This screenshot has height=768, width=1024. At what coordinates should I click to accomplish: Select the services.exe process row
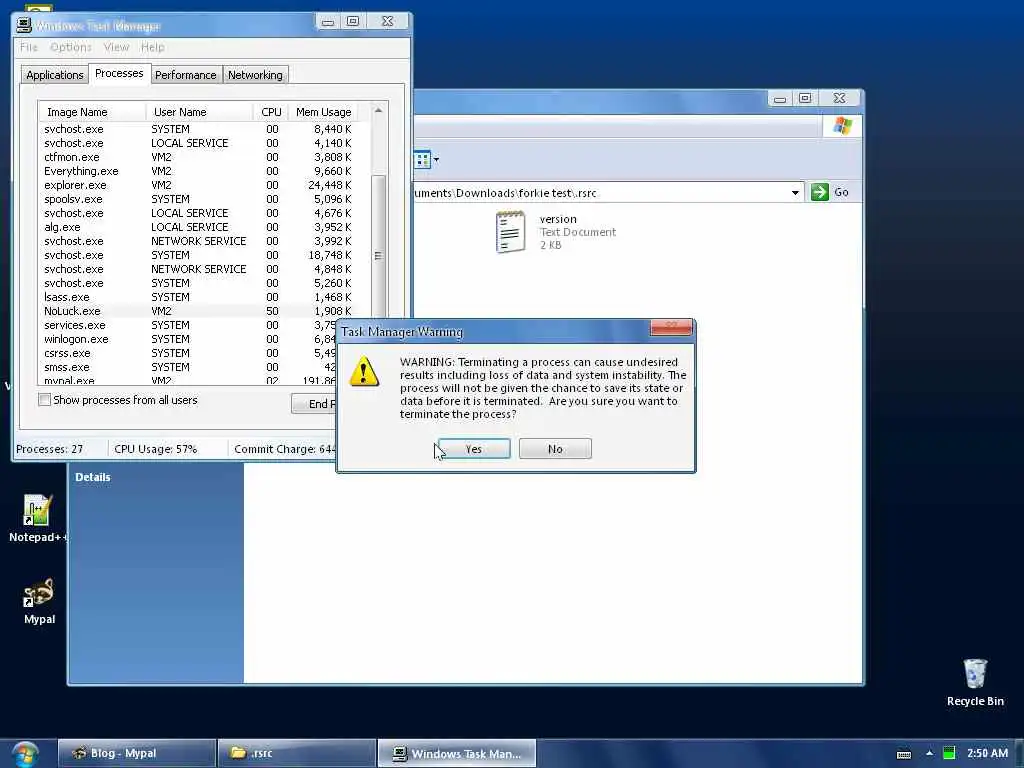tap(188, 325)
